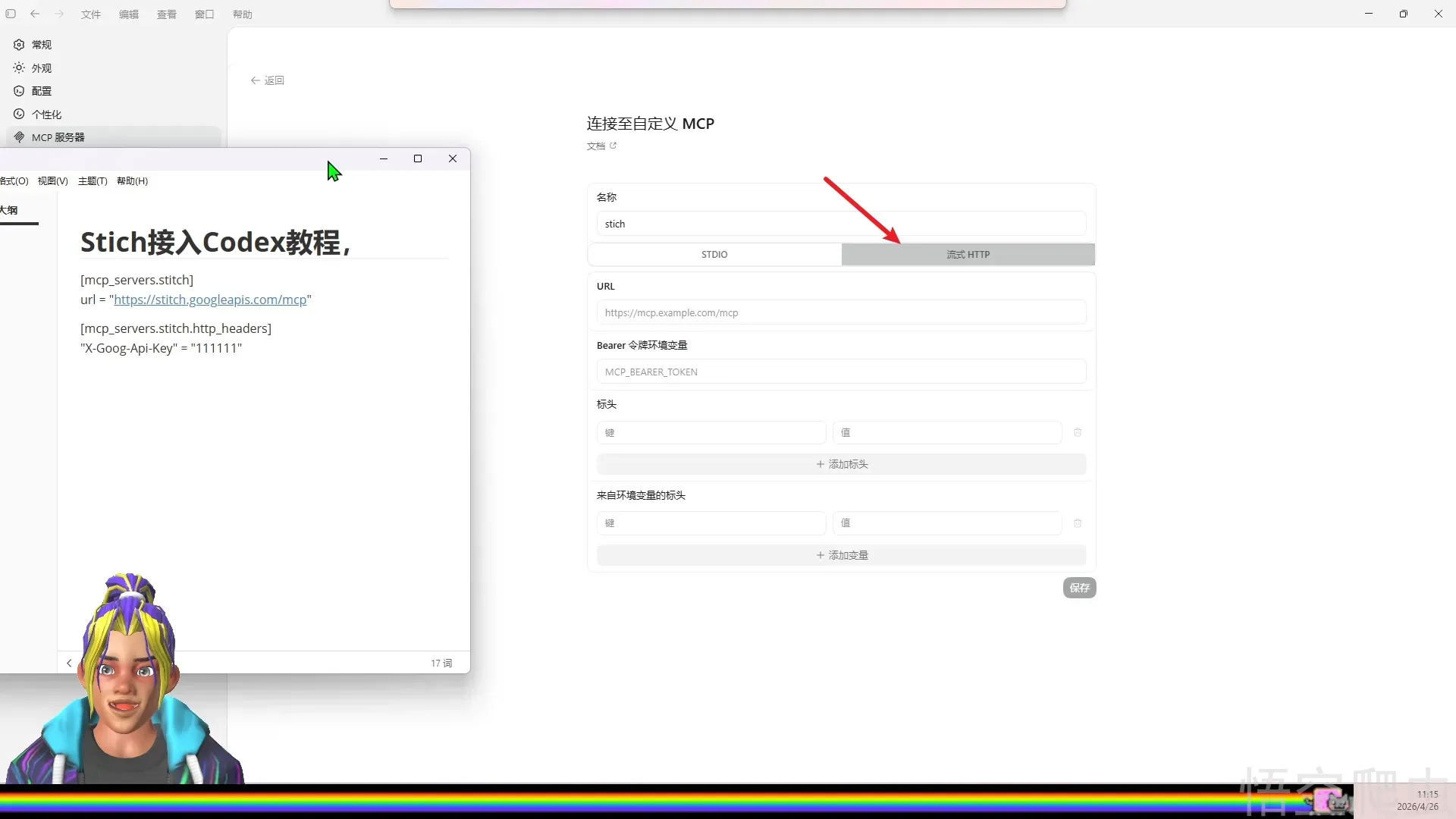This screenshot has width=1456, height=819.
Task: Toggle sidebar panel icon at top-left
Action: pyautogui.click(x=11, y=14)
